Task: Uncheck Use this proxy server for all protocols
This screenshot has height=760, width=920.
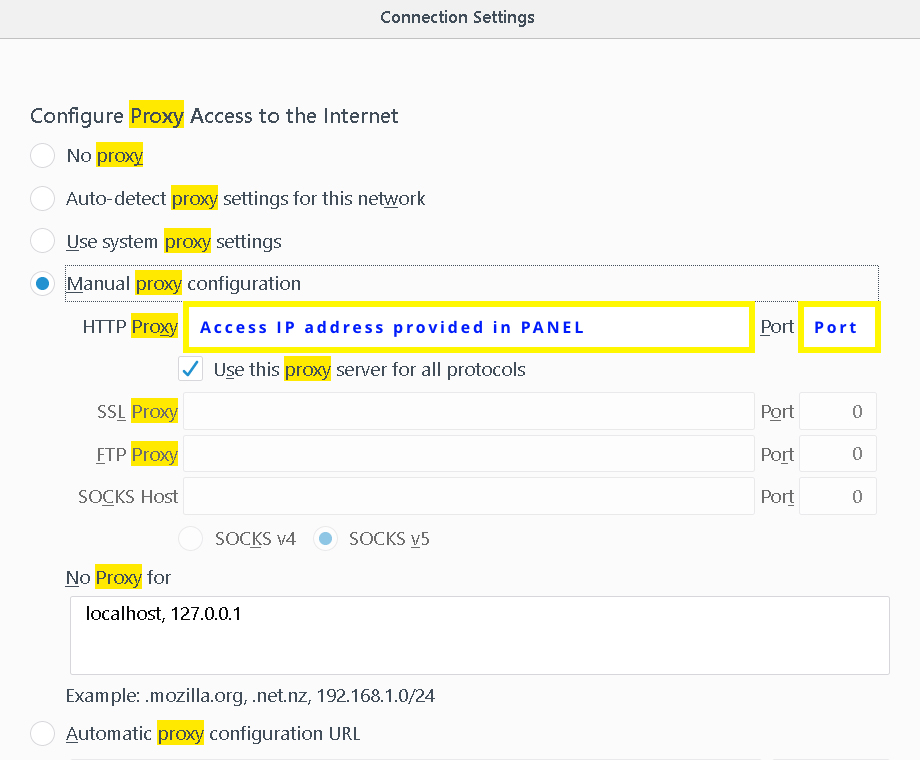Action: (191, 369)
